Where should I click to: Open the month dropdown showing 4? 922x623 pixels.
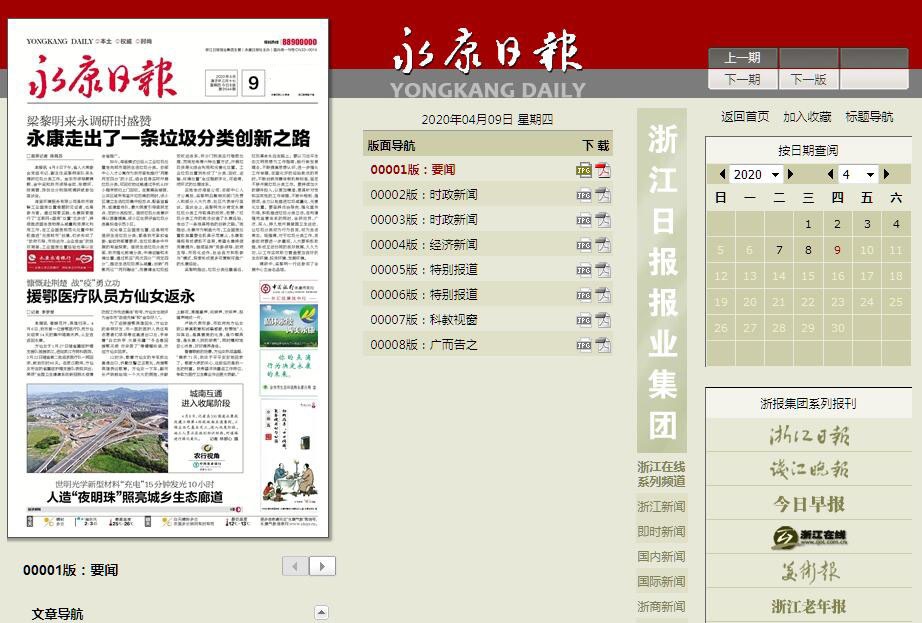[857, 175]
